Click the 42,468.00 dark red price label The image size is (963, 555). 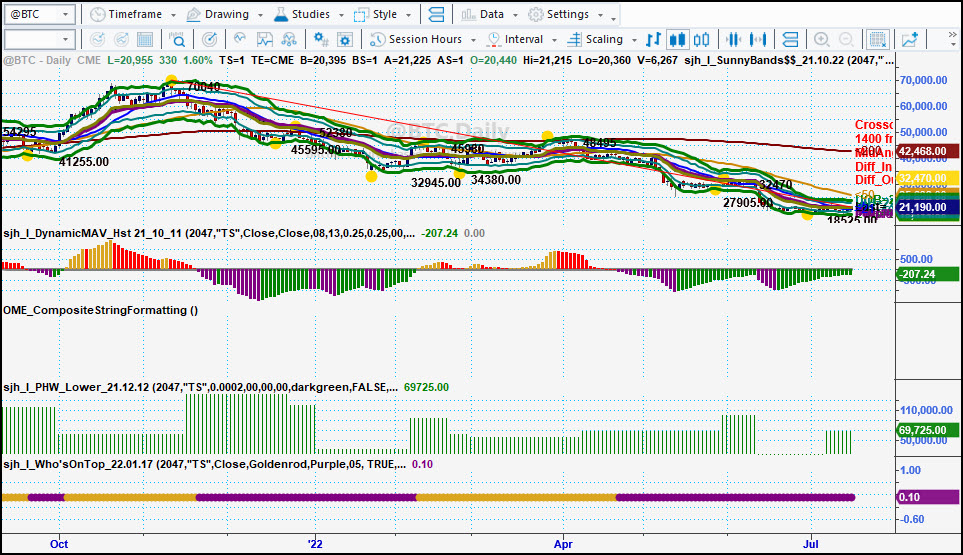pos(927,152)
